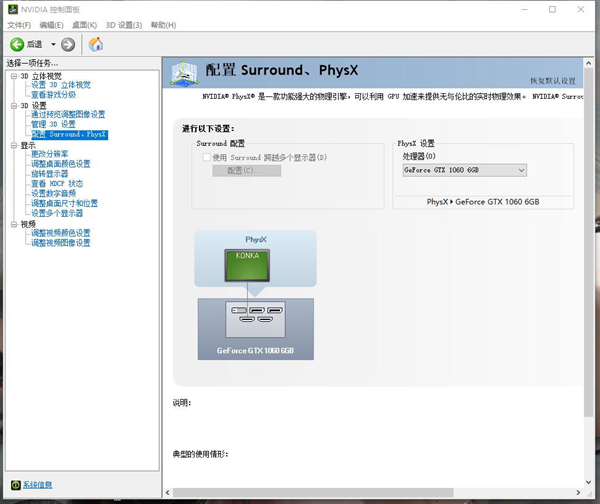Click the system information icon
The image size is (600, 504).
(x=16, y=485)
